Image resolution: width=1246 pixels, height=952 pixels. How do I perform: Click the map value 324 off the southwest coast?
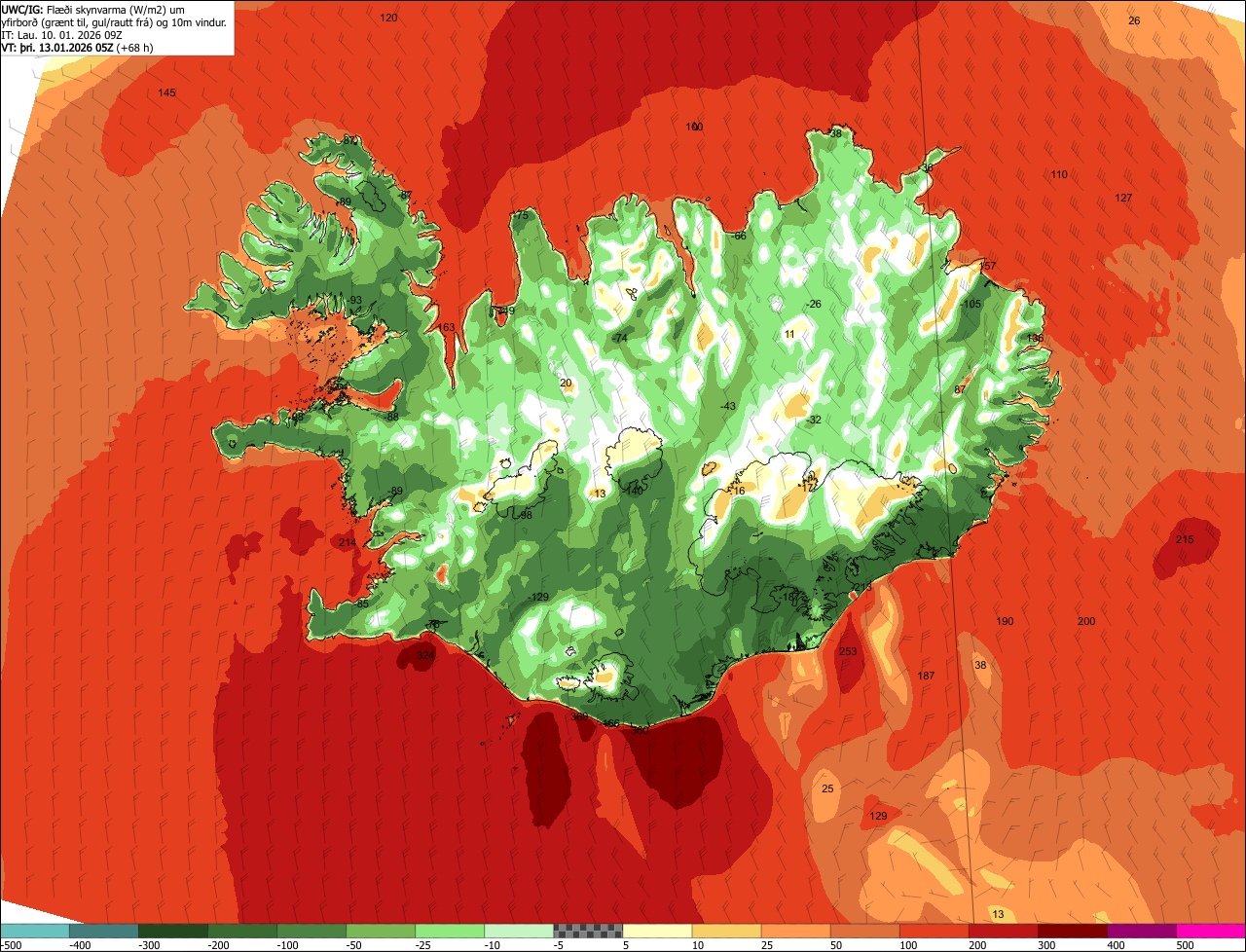[x=426, y=656]
